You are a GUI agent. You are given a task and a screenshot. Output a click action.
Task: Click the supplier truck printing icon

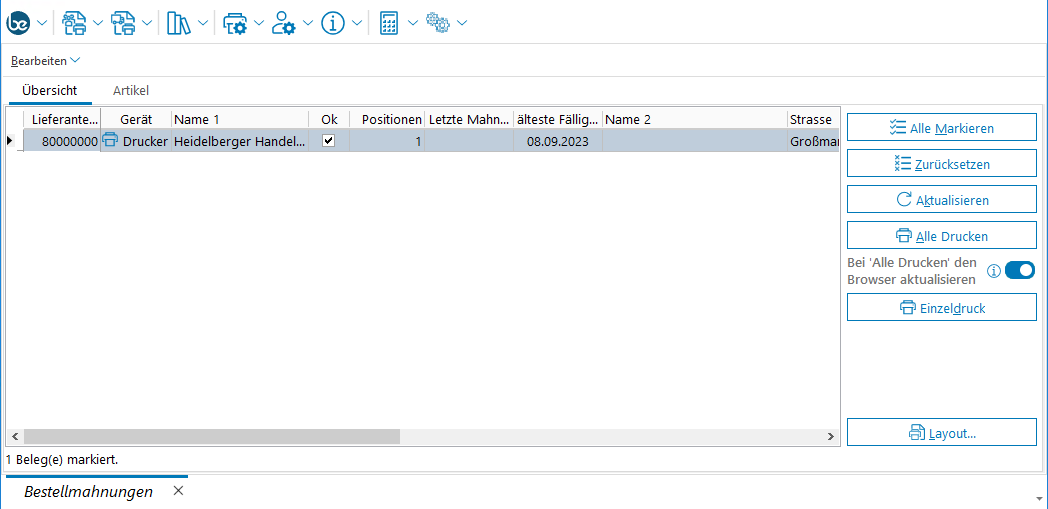(x=124, y=22)
